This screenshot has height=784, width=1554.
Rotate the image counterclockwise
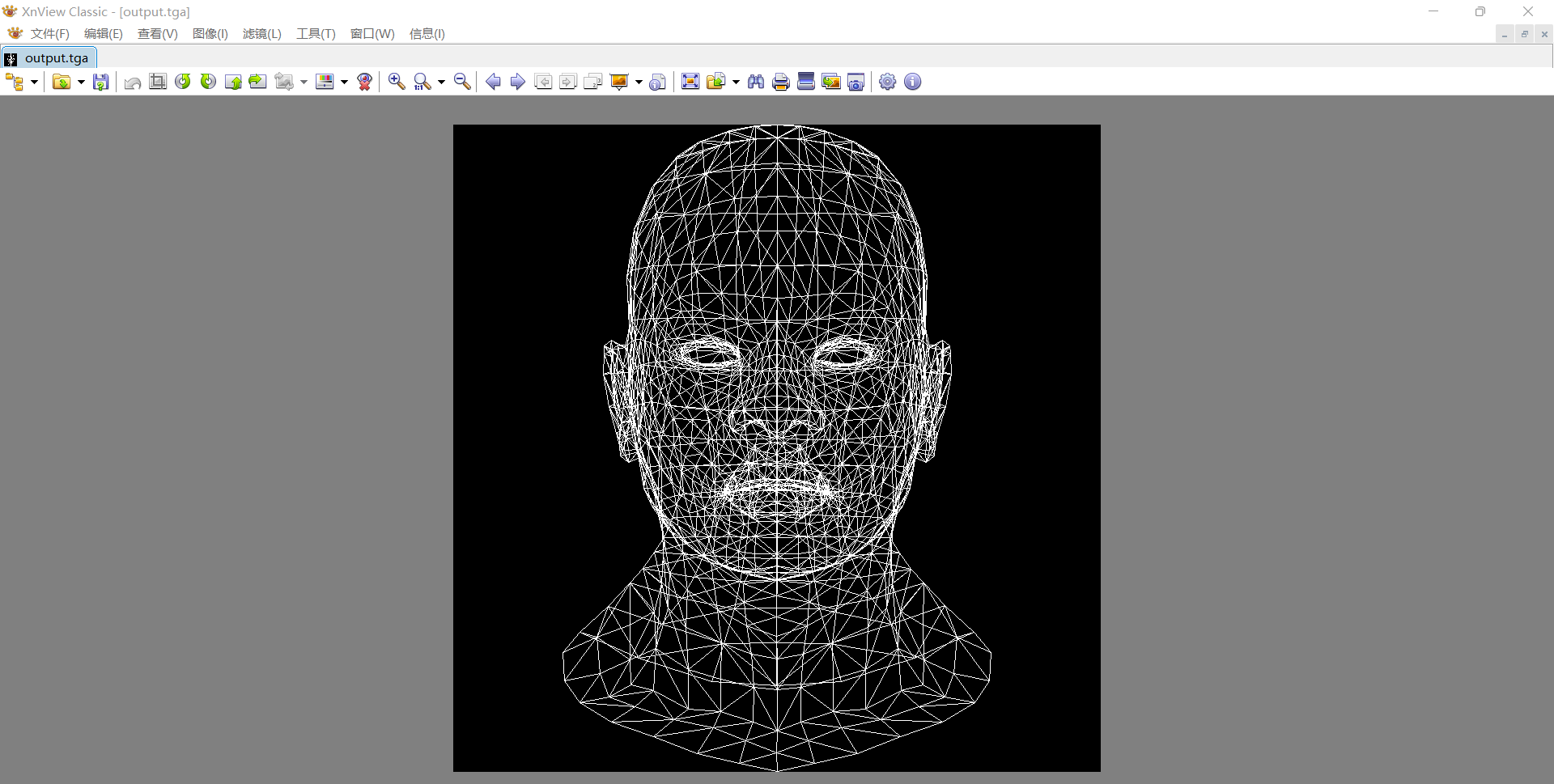183,81
